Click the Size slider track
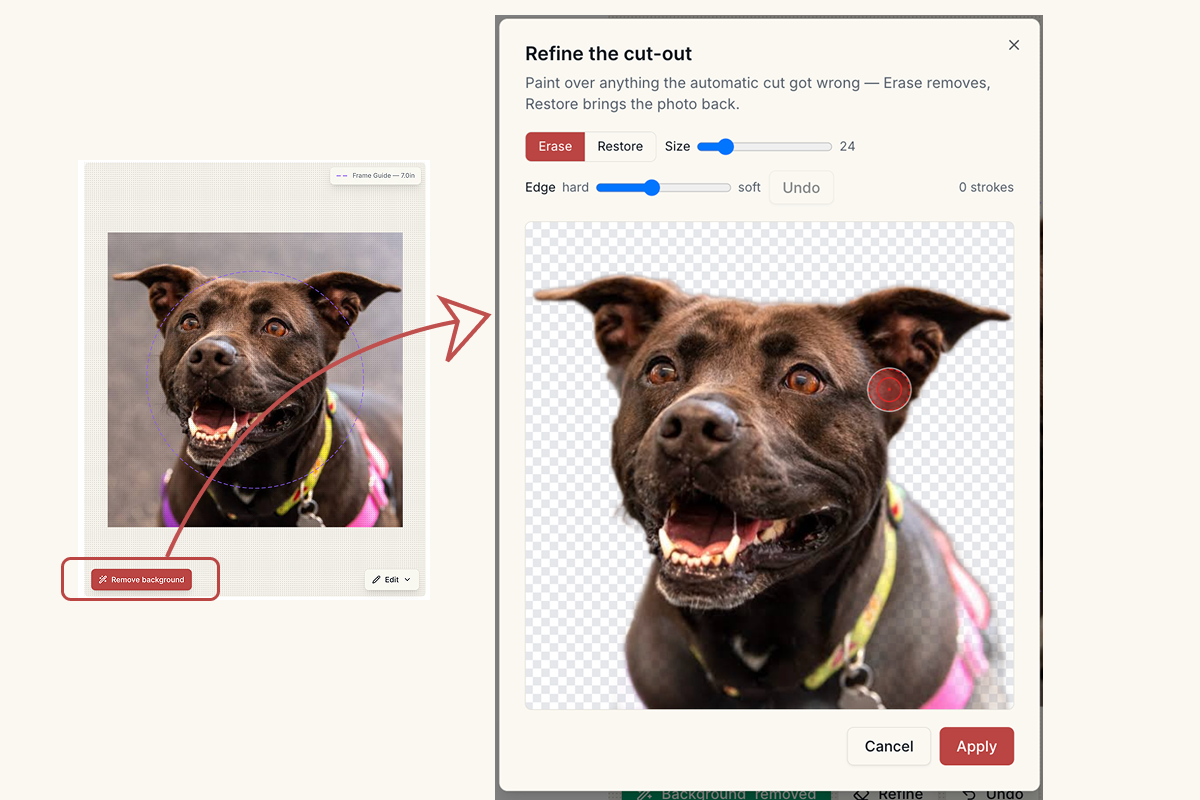The width and height of the screenshot is (1200, 800). click(x=764, y=147)
